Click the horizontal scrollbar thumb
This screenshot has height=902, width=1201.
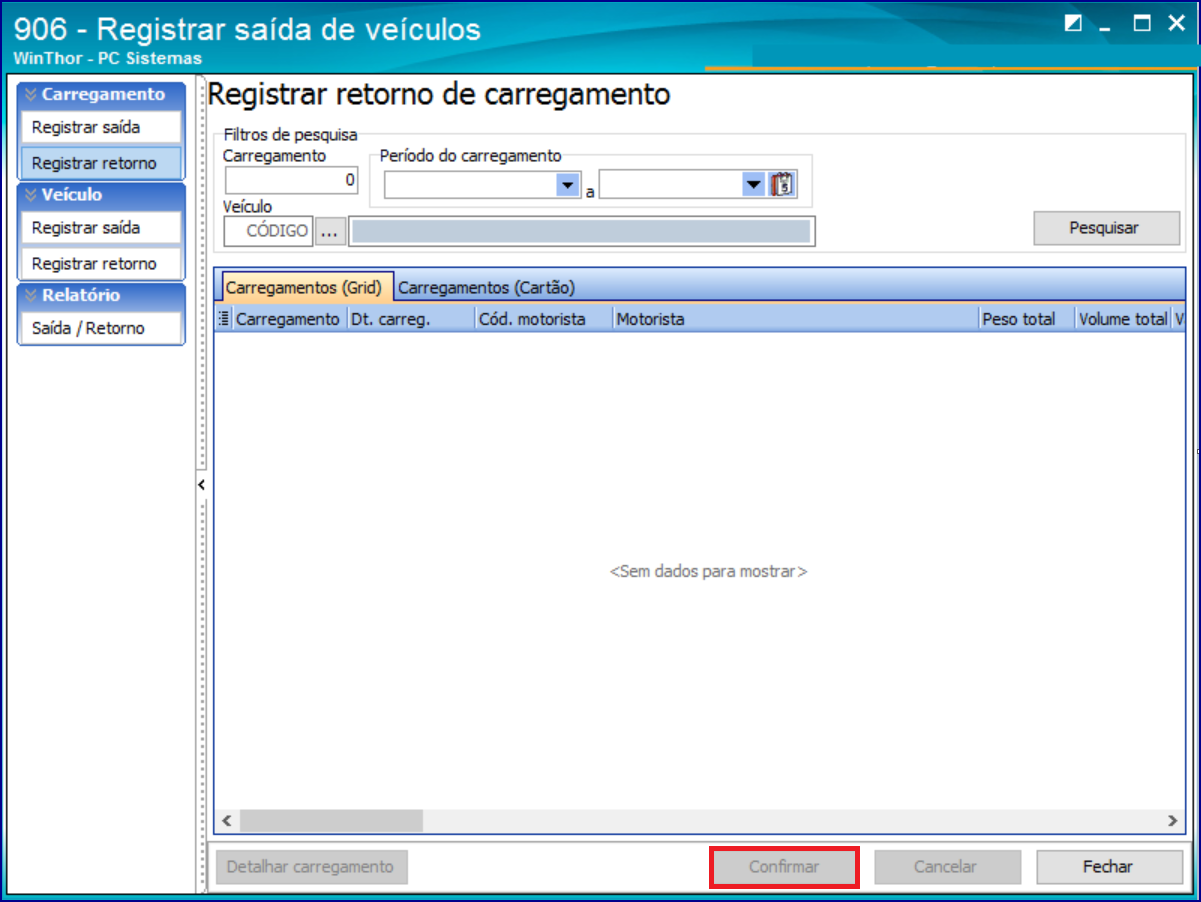coord(331,821)
